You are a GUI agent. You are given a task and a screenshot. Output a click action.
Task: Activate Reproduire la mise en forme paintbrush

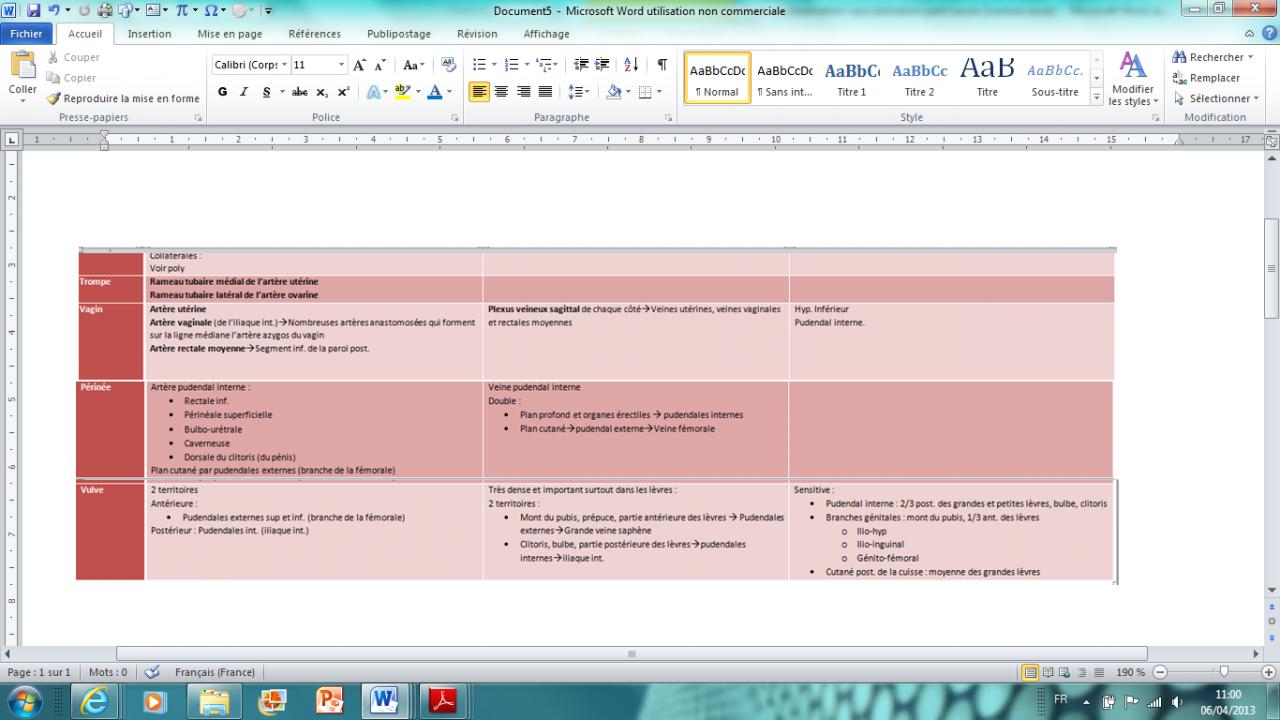(53, 98)
